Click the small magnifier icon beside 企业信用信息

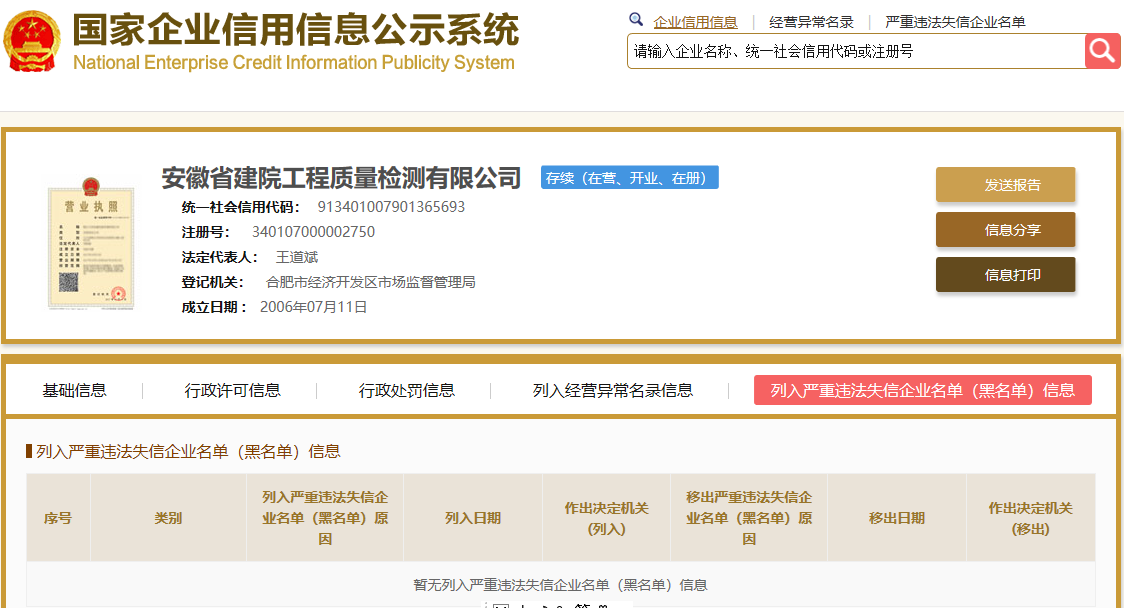point(636,19)
